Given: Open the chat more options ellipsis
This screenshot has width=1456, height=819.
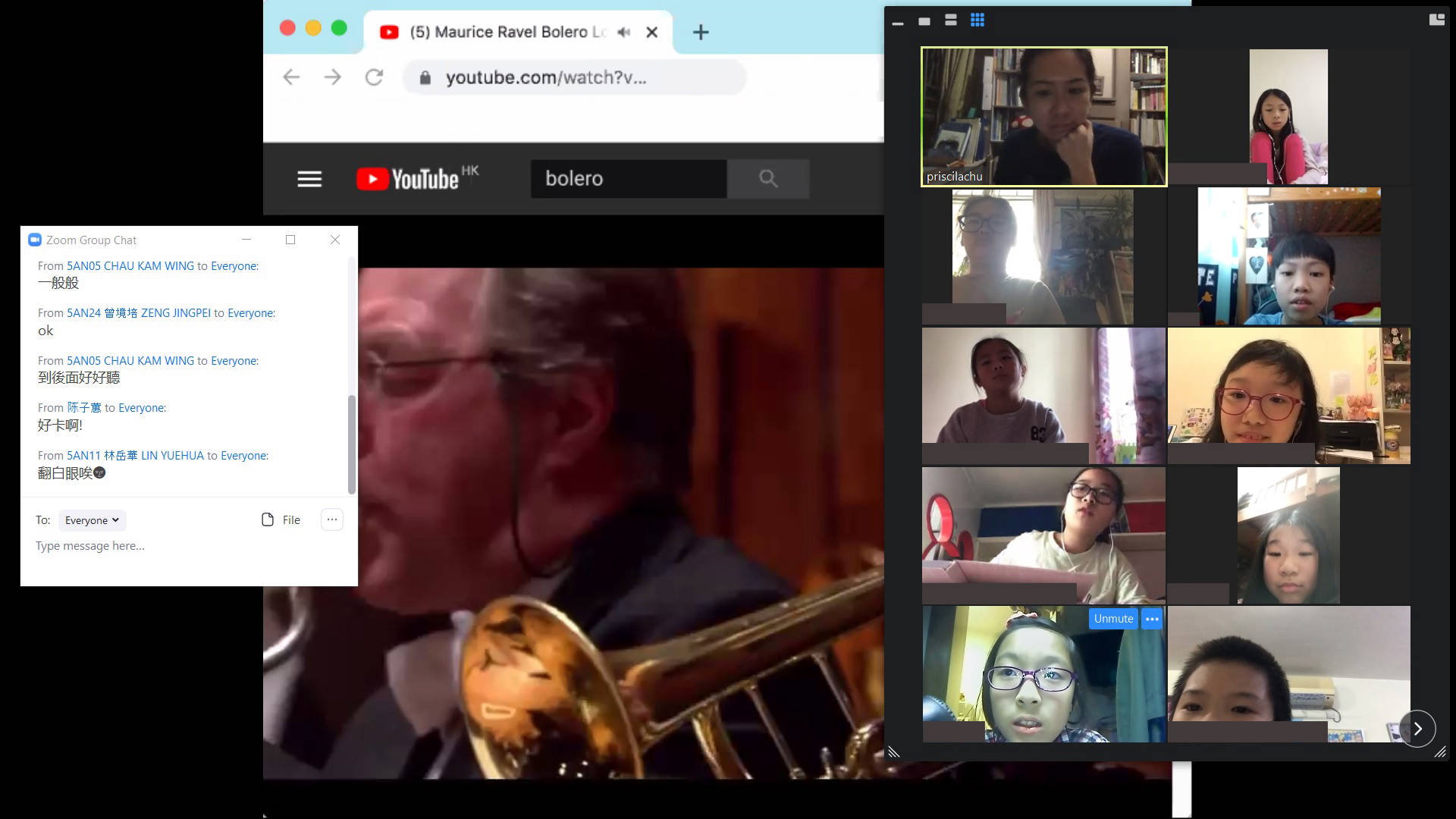Looking at the screenshot, I should click(332, 519).
